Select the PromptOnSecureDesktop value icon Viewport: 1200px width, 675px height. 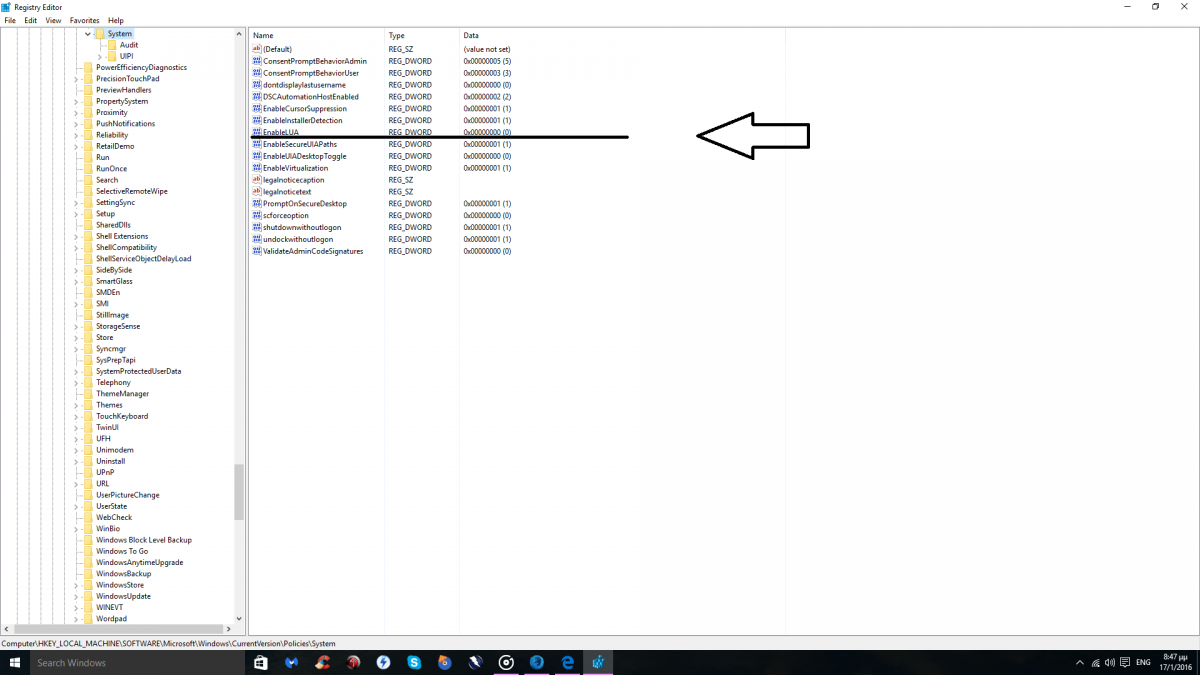point(257,204)
